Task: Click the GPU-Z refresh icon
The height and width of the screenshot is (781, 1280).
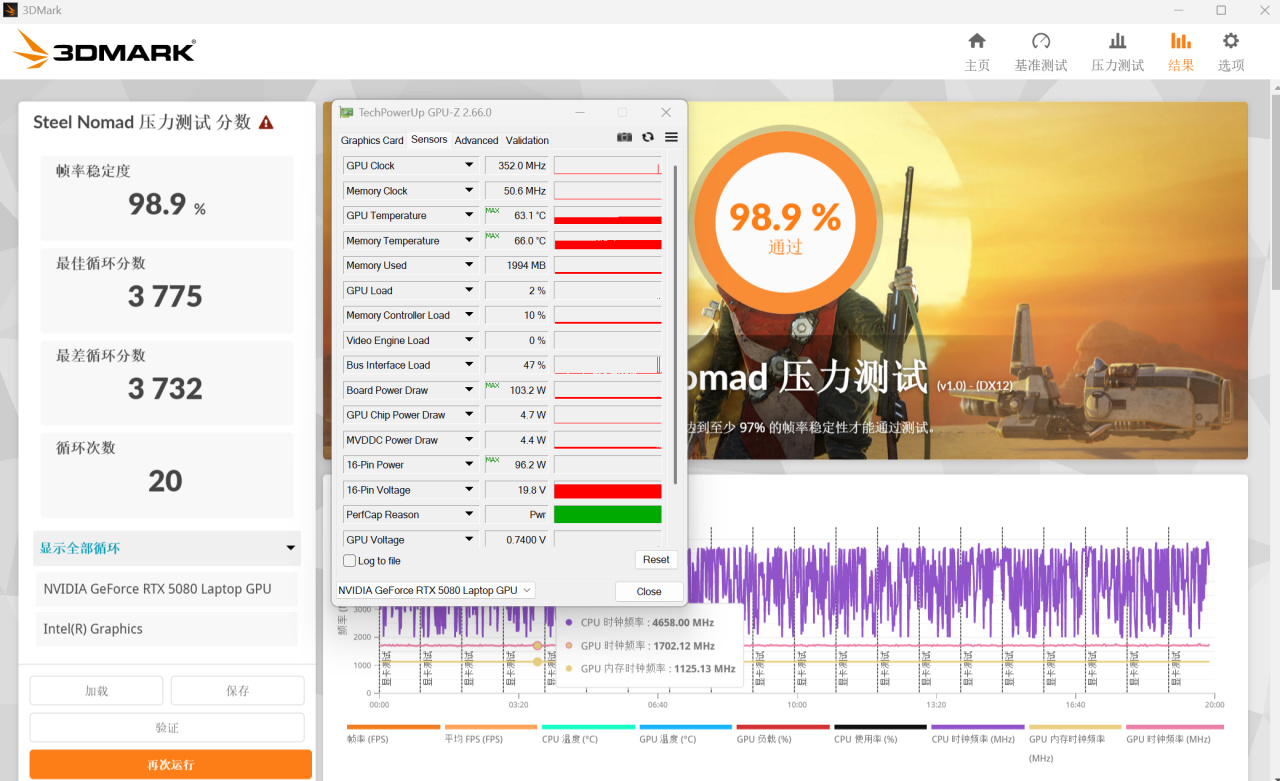Action: click(648, 137)
